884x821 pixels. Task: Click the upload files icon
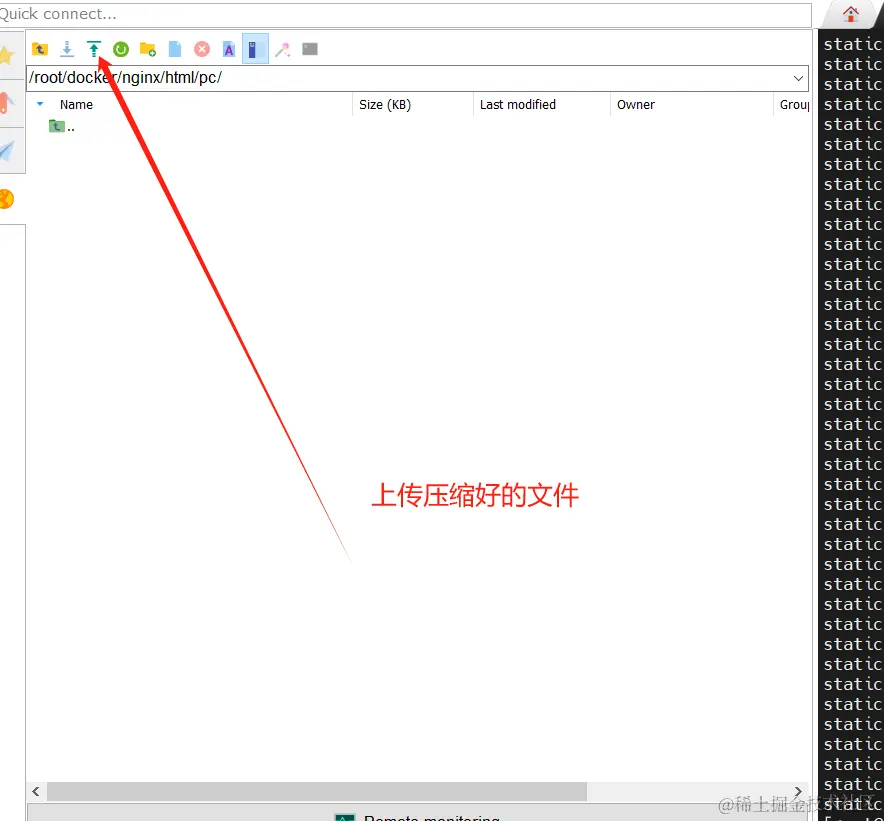pyautogui.click(x=94, y=49)
